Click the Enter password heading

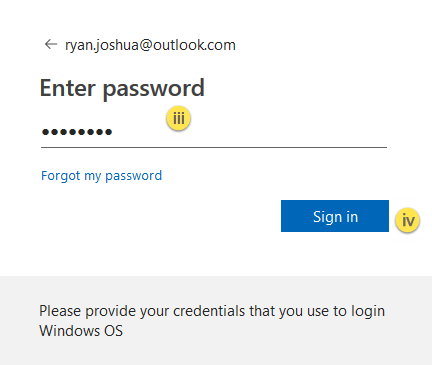click(122, 88)
